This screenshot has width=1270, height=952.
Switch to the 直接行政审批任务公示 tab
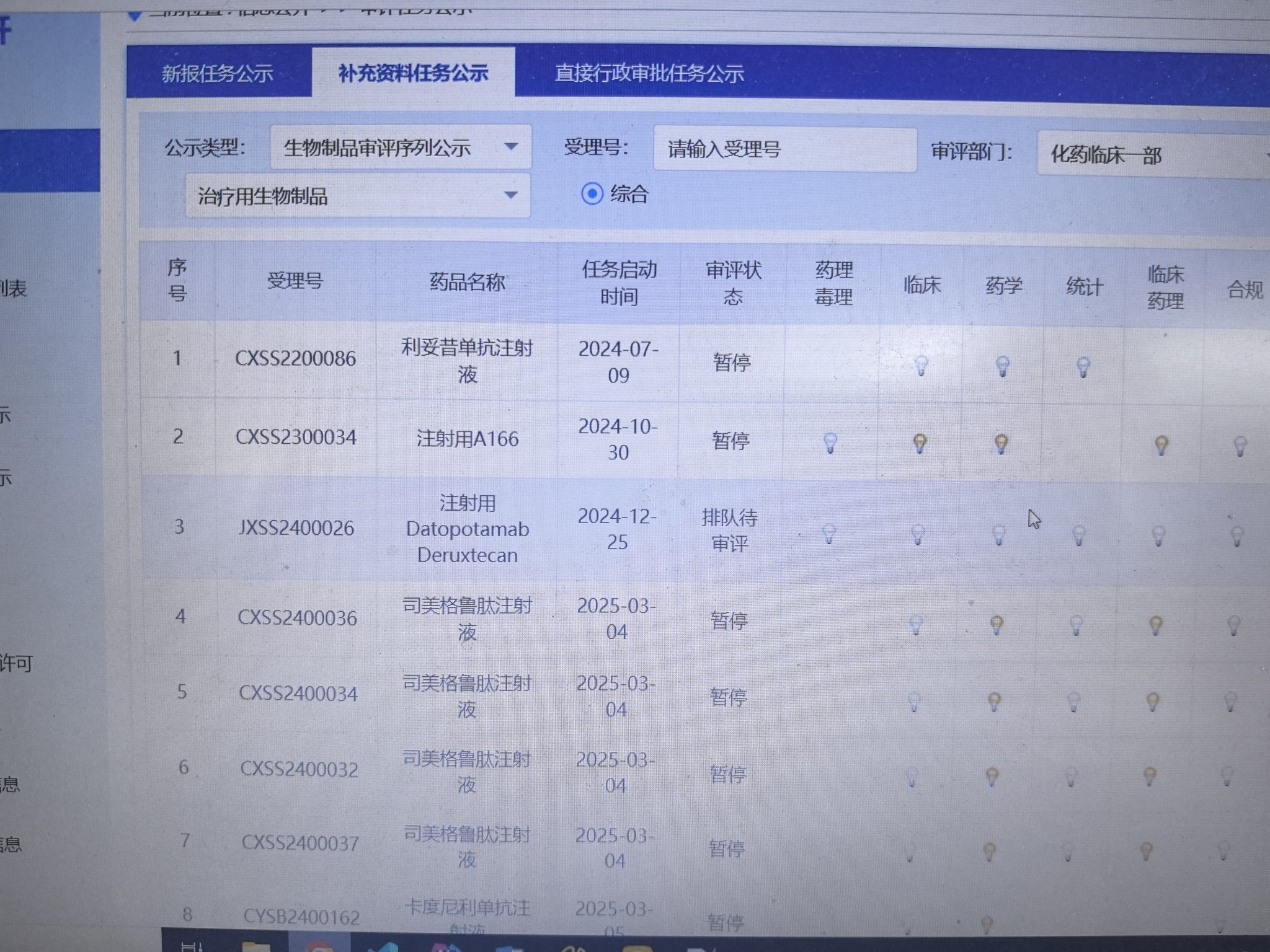coord(649,73)
